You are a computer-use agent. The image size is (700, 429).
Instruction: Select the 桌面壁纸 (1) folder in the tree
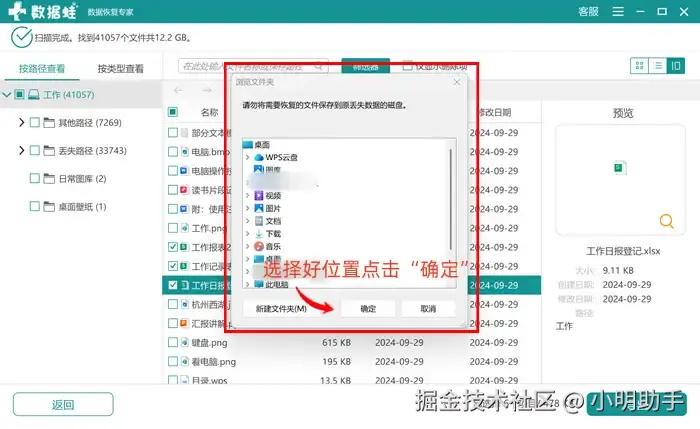pos(83,207)
